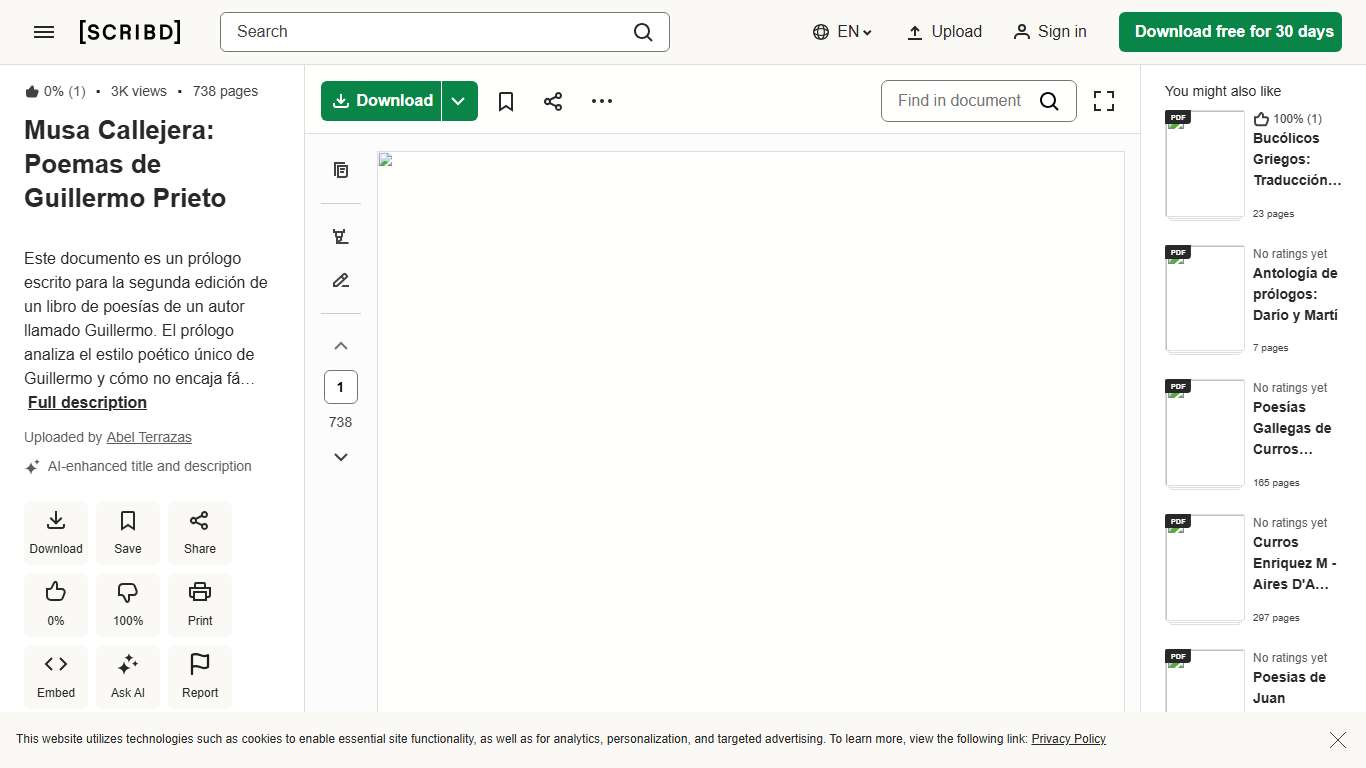Click the bookmark icon in document toolbar
The image size is (1366, 768).
tap(506, 101)
